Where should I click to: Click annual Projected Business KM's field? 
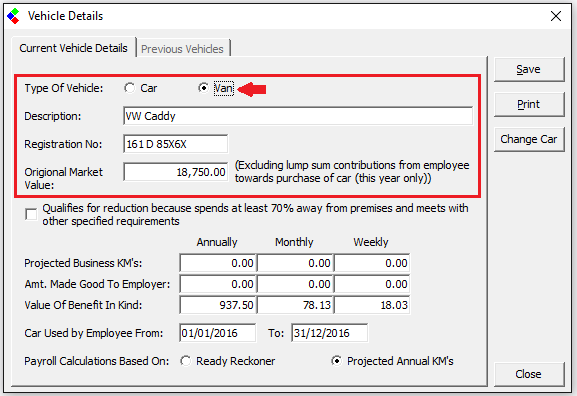point(218,263)
